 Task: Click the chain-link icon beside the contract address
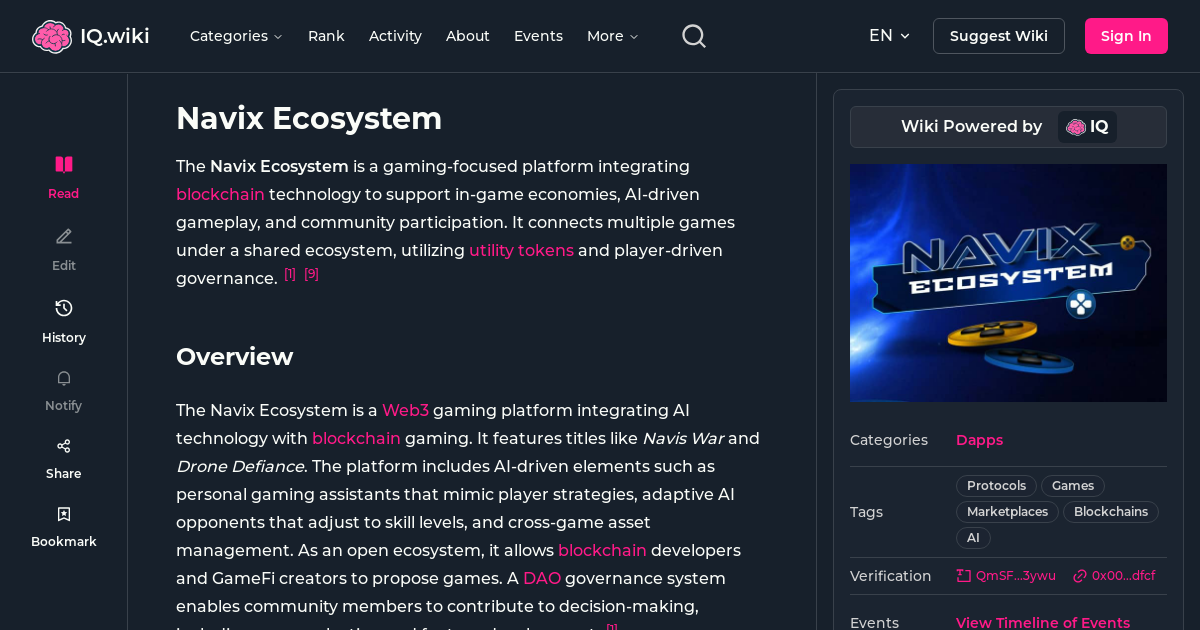point(1078,575)
